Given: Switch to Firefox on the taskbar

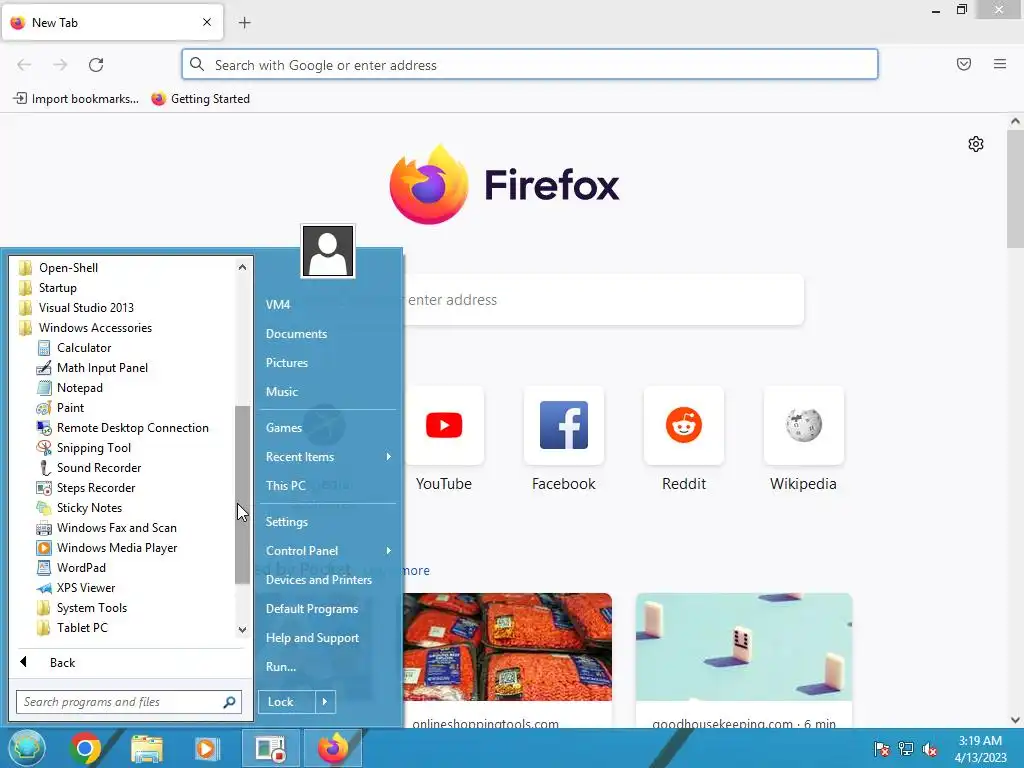Looking at the screenshot, I should [333, 748].
